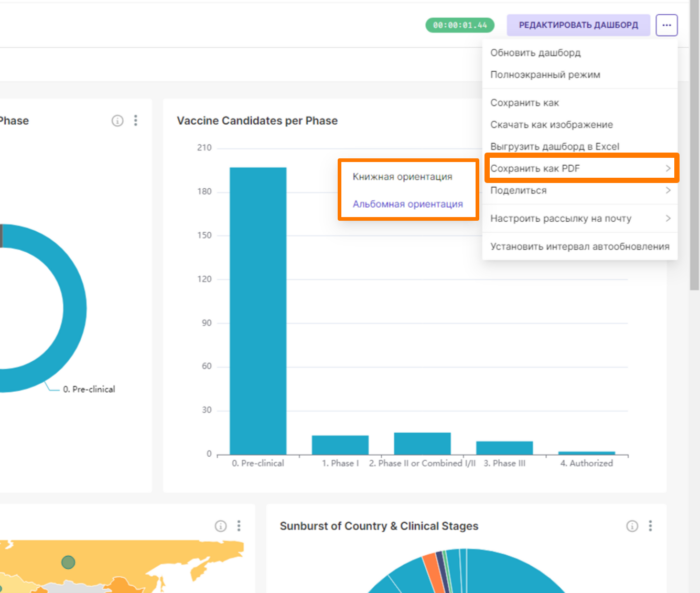Open the three-dot dashboard actions menu
Viewport: 700px width, 593px height.
tap(667, 25)
